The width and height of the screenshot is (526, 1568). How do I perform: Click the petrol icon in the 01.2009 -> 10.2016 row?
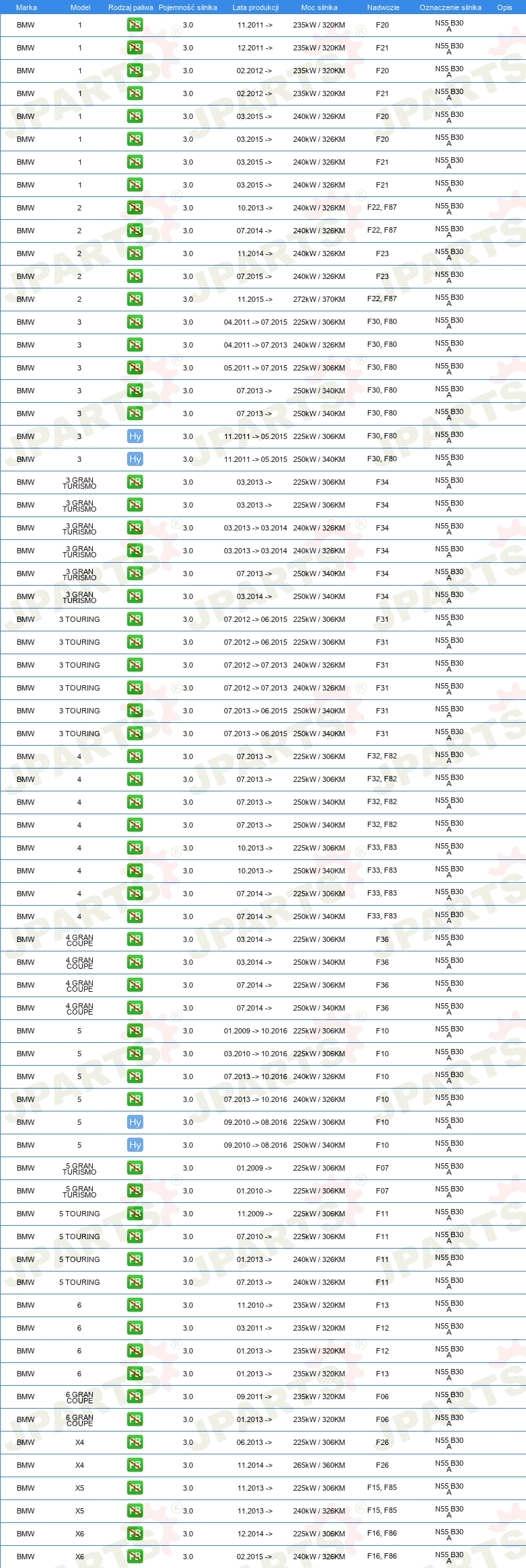(x=135, y=1031)
